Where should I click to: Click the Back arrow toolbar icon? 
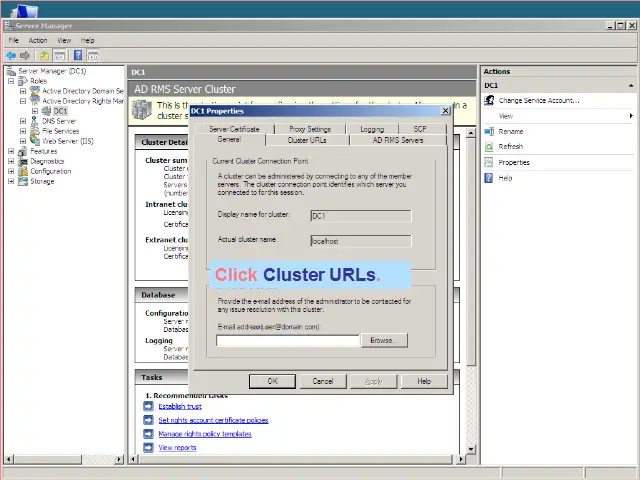coord(11,55)
